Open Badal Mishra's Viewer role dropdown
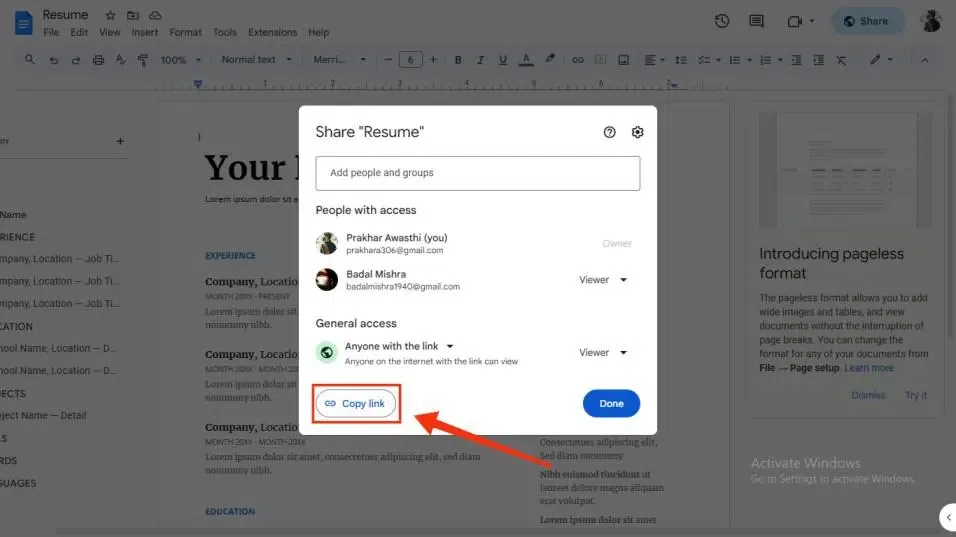This screenshot has width=956, height=537. pos(603,280)
